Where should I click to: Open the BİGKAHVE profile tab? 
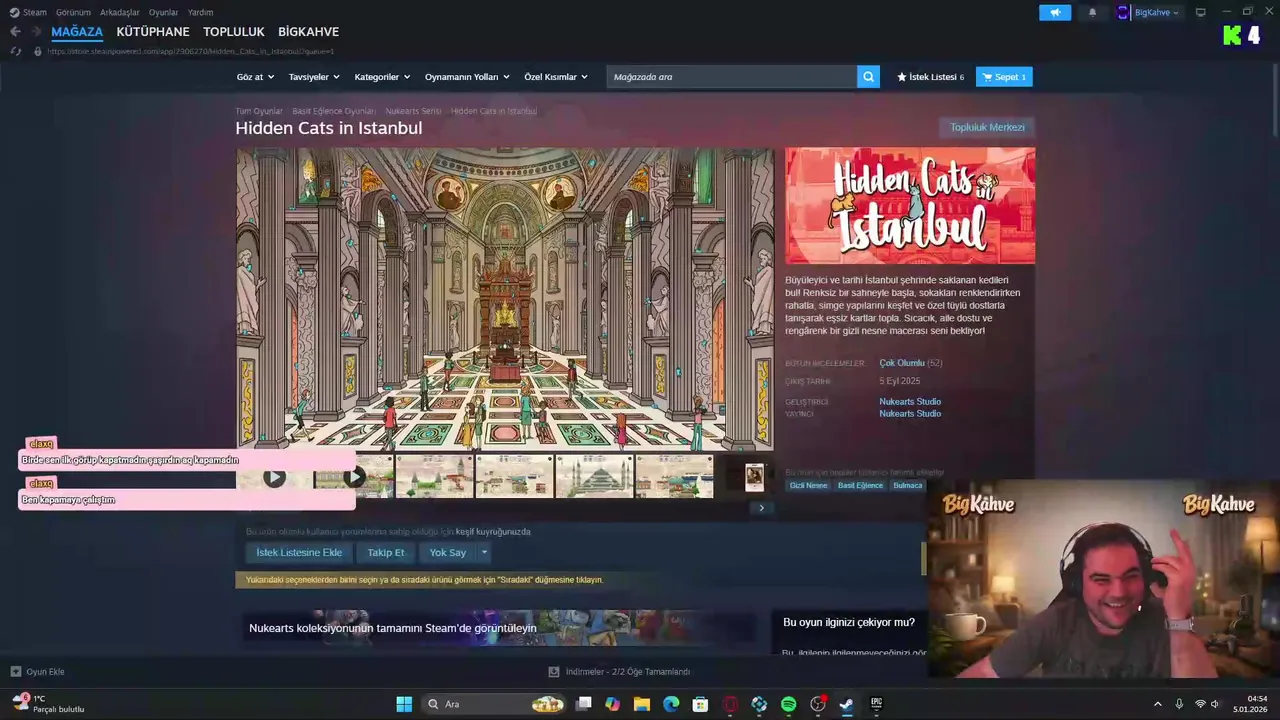(308, 32)
